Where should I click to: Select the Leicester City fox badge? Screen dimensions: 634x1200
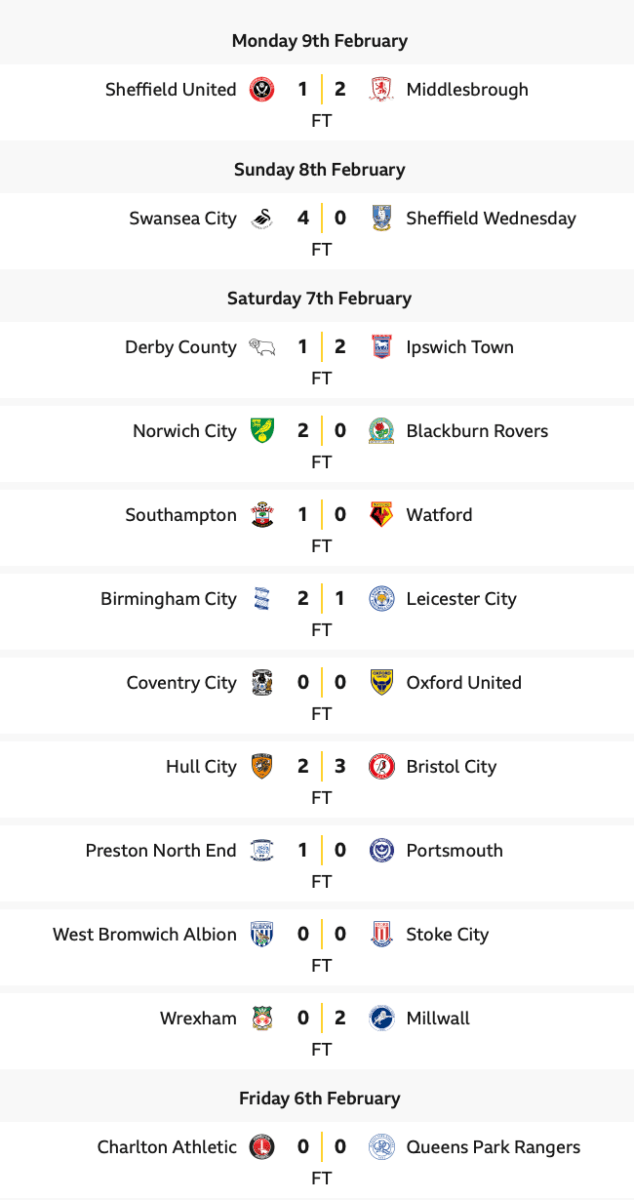coord(380,599)
